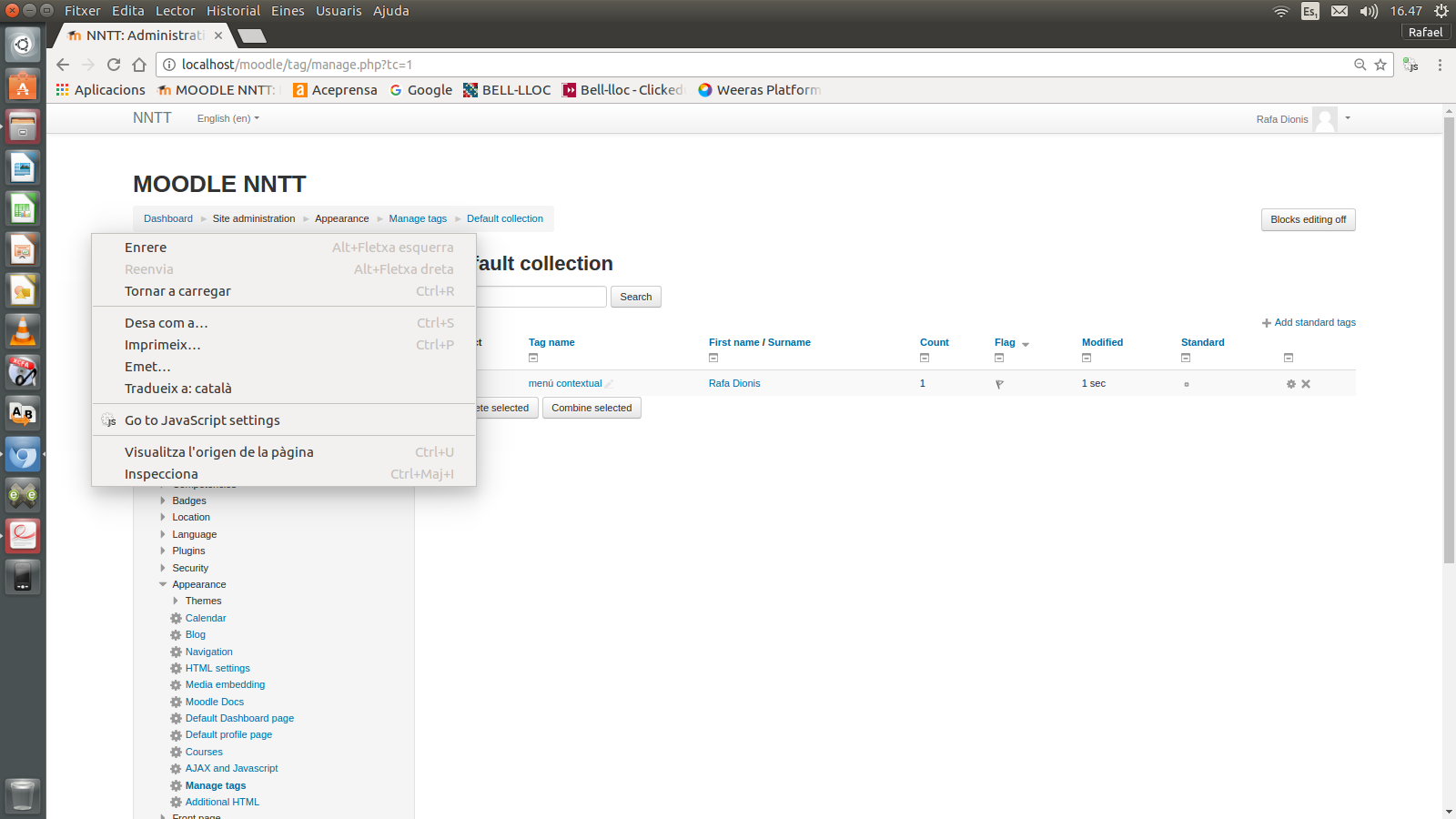Expand the Badges tree node
The image size is (1456, 819).
coord(163,500)
